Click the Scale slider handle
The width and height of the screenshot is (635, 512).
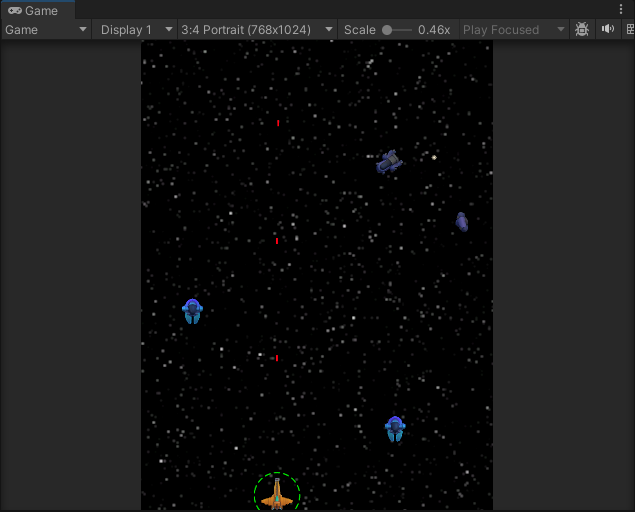[388, 30]
